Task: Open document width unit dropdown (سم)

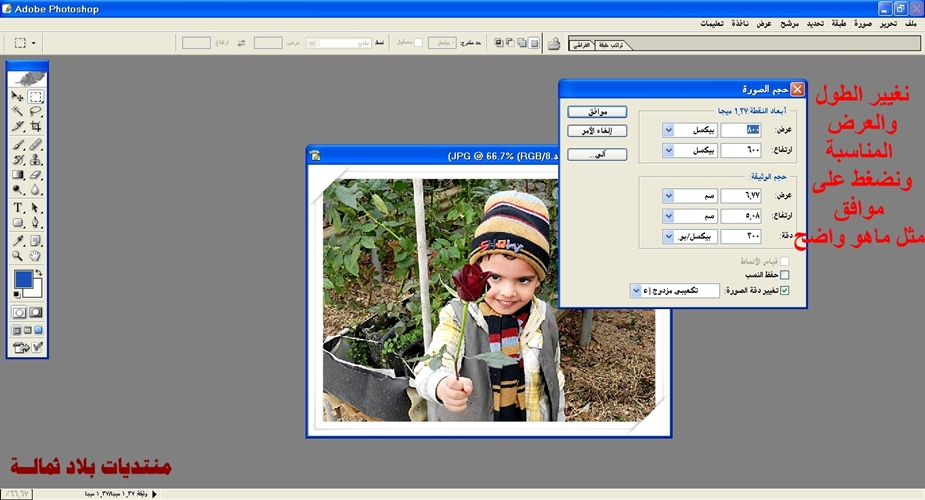Action: 668,195
